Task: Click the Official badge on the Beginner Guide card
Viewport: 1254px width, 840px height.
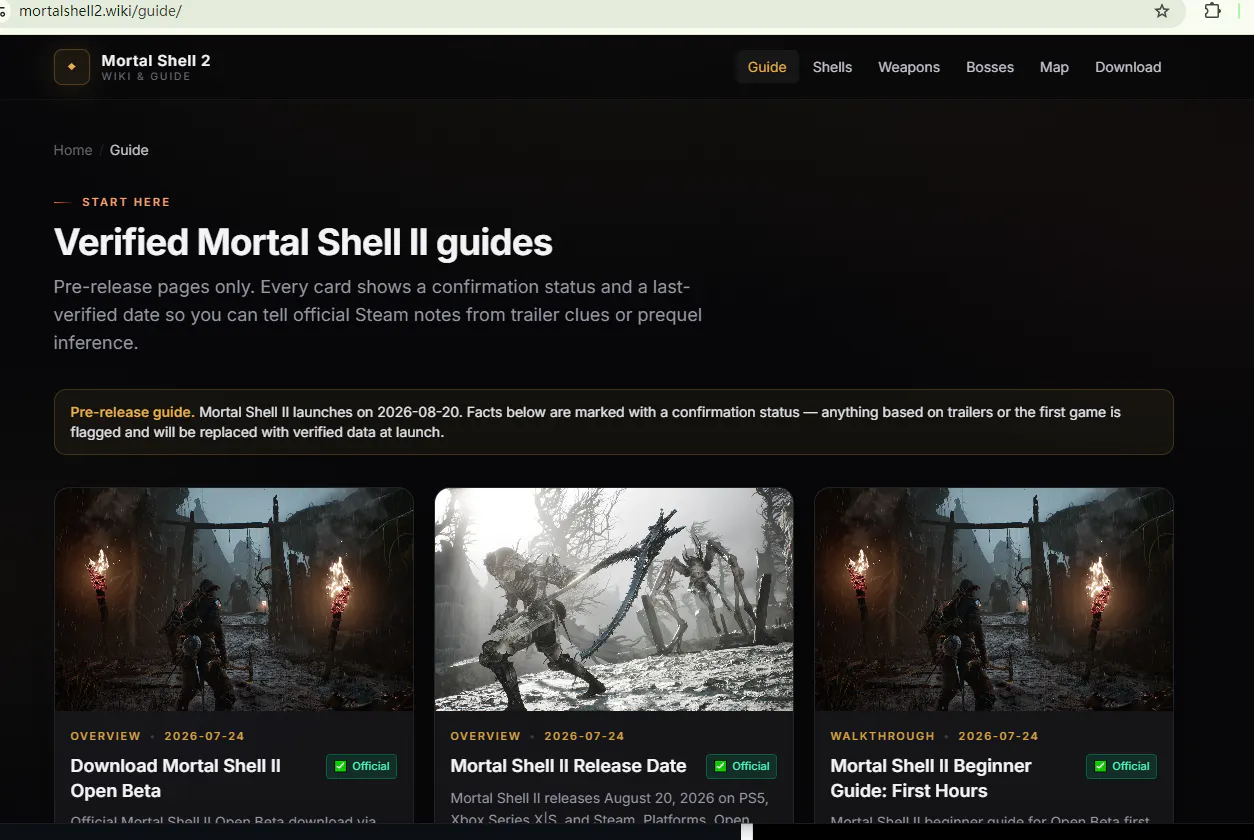Action: pos(1122,766)
